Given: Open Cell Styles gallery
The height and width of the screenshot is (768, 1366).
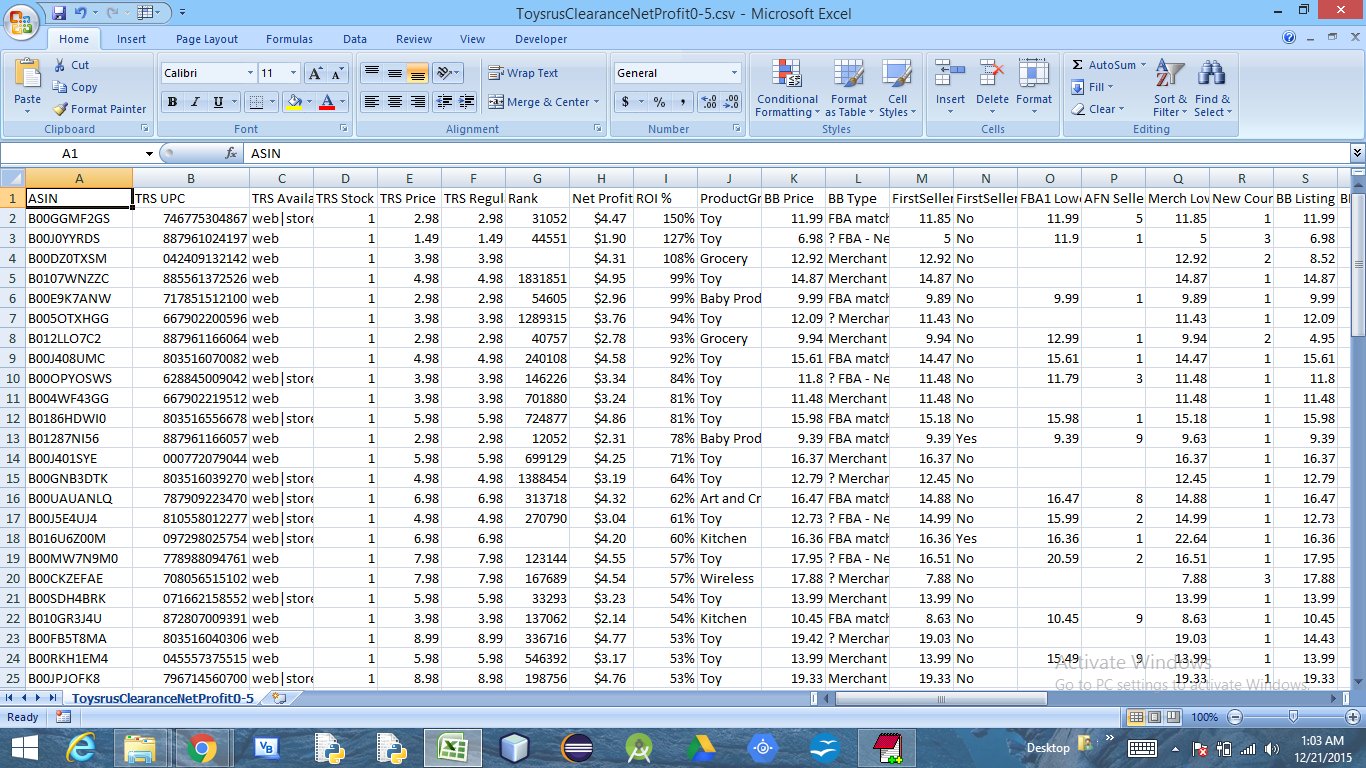Looking at the screenshot, I should 897,88.
